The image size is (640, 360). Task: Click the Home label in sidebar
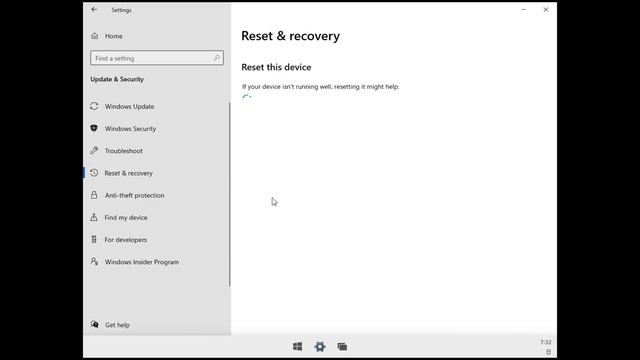(113, 36)
